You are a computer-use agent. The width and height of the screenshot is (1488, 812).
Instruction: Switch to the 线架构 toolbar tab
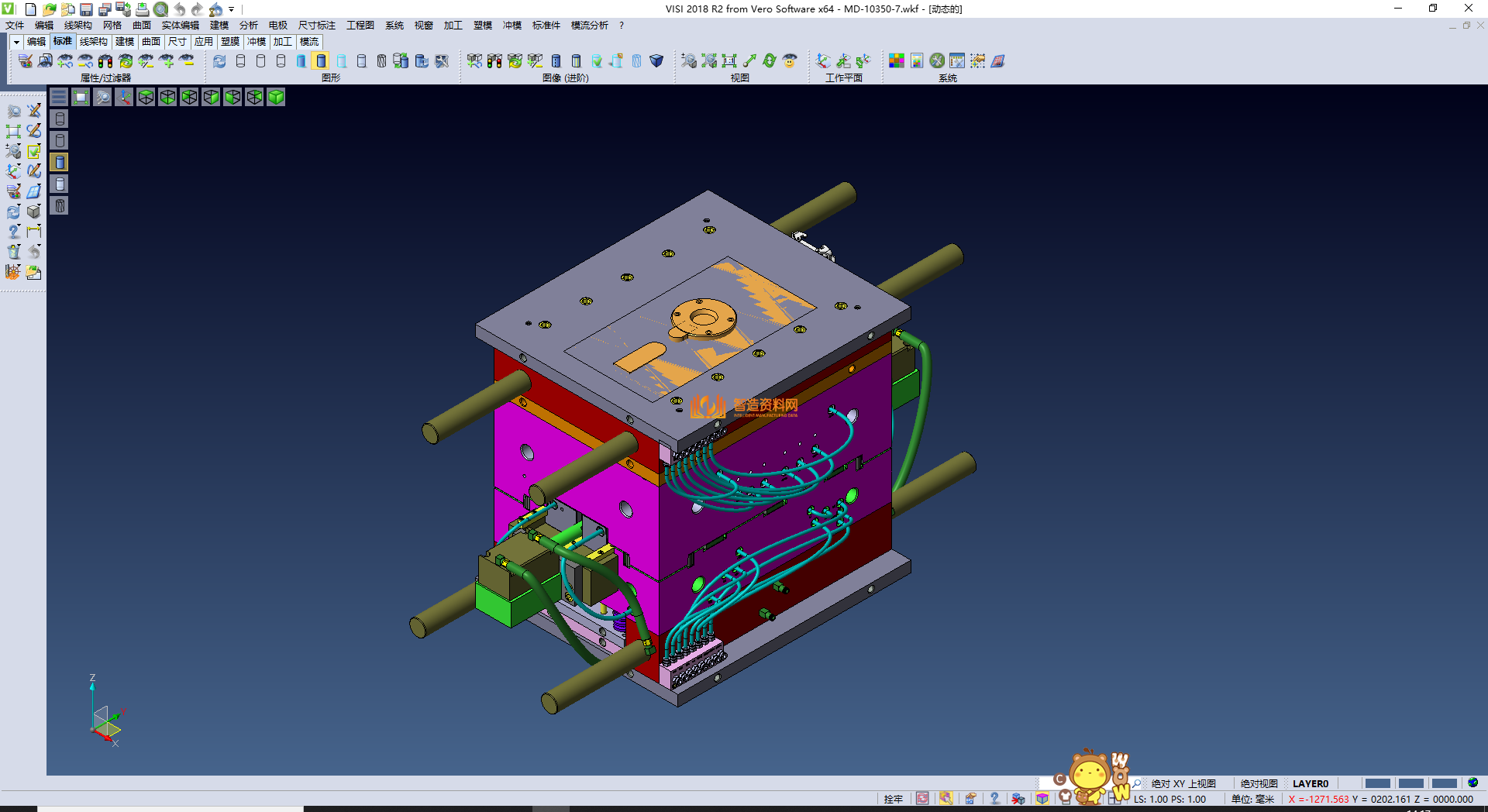pyautogui.click(x=93, y=42)
